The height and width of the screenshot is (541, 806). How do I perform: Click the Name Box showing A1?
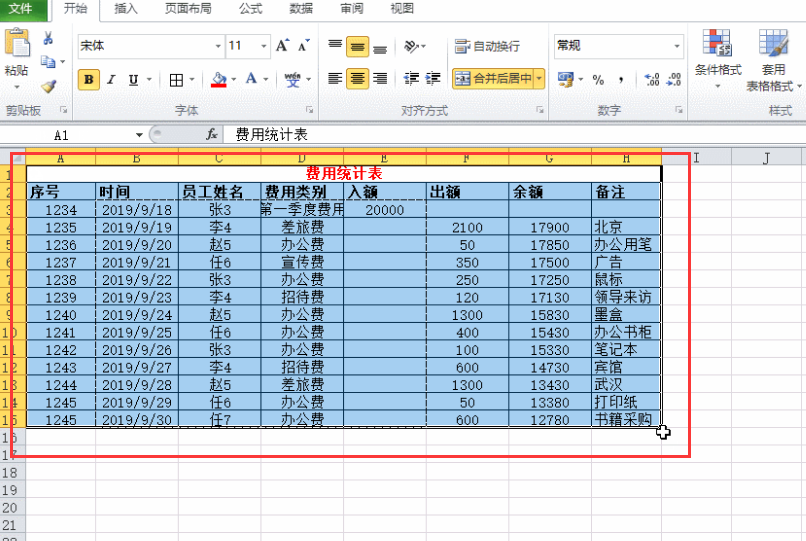[x=67, y=135]
